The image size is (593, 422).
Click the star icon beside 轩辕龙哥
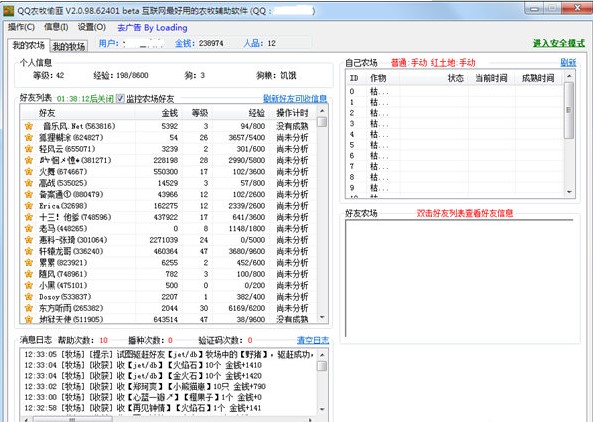pos(29,251)
